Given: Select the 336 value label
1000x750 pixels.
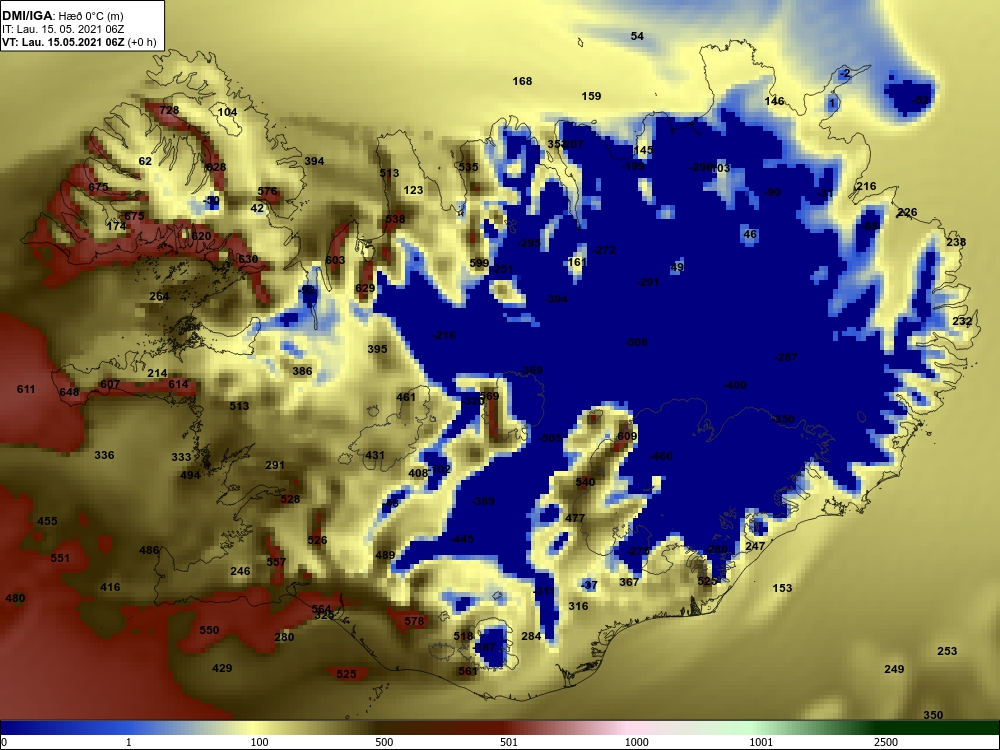Looking at the screenshot, I should 104,455.
